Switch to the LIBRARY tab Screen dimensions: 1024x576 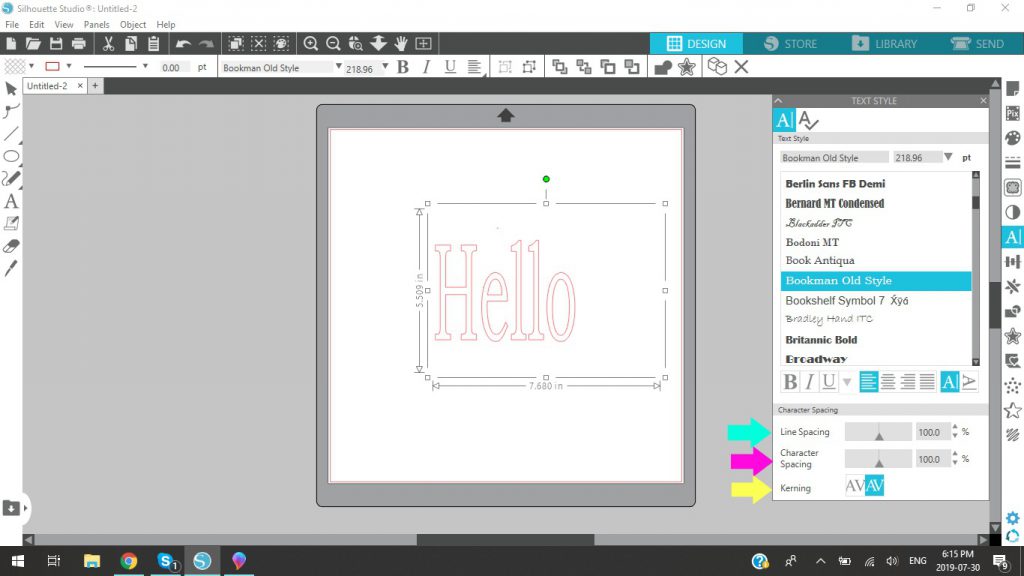coord(885,44)
